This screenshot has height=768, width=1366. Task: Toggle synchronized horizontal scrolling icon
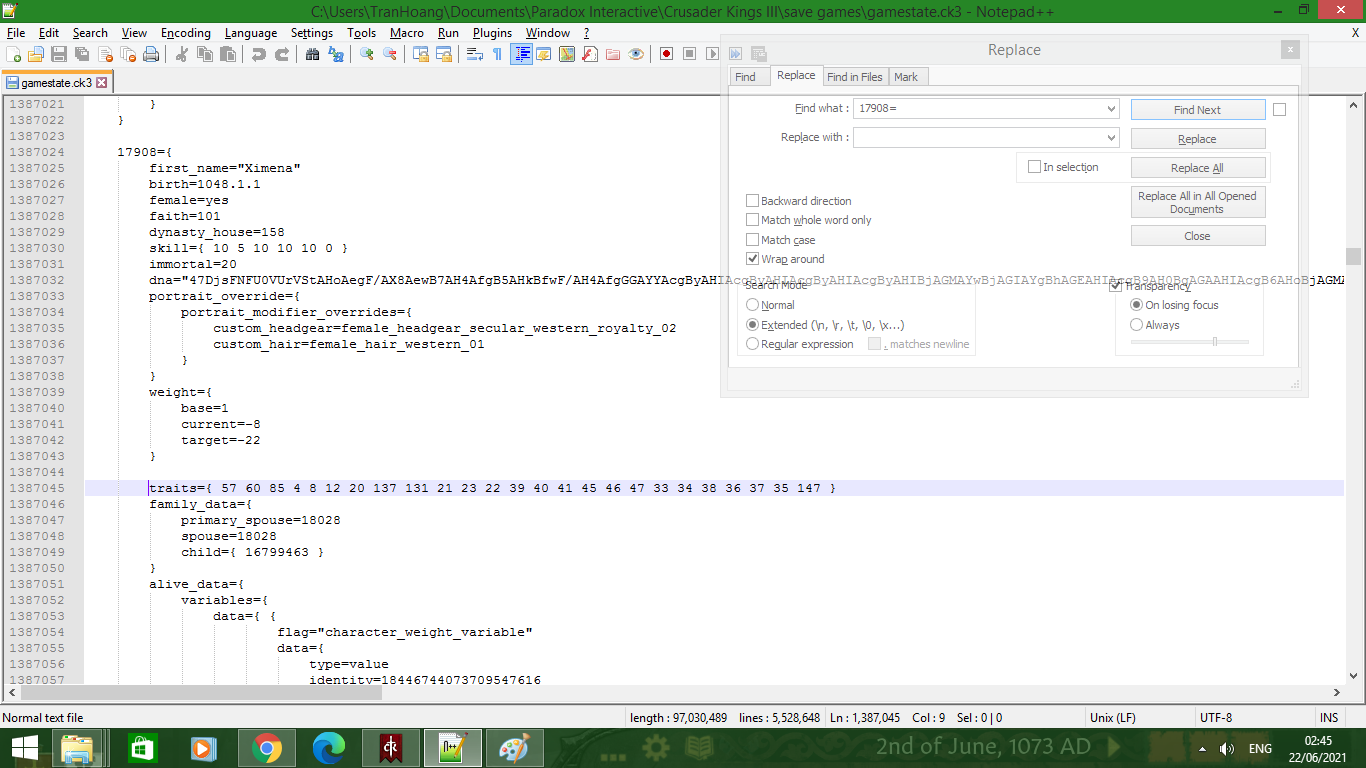coord(444,54)
